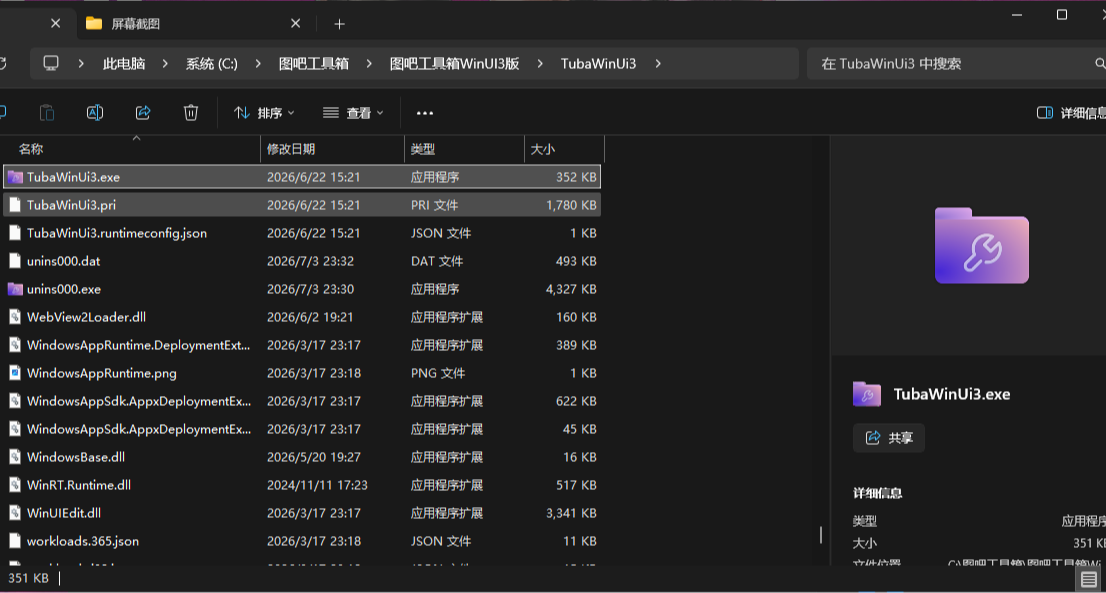Click unins000.exe file icon

pyautogui.click(x=15, y=289)
